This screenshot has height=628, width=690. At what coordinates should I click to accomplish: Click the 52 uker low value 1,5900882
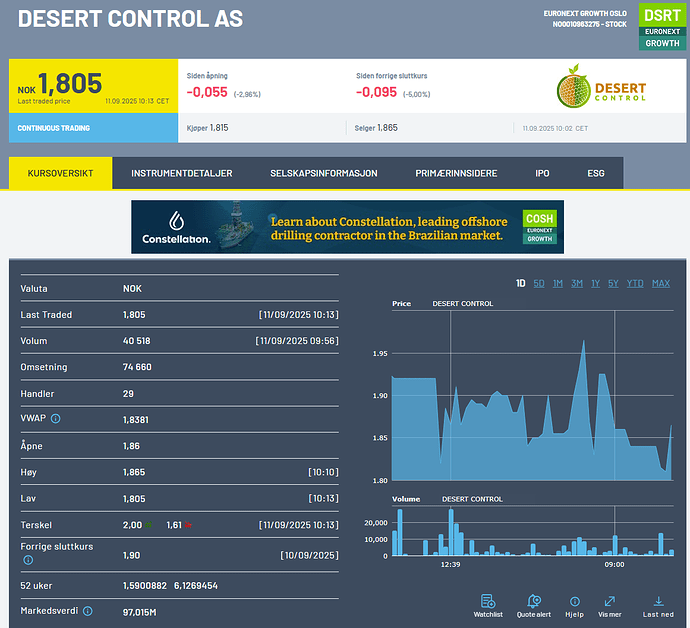145,586
